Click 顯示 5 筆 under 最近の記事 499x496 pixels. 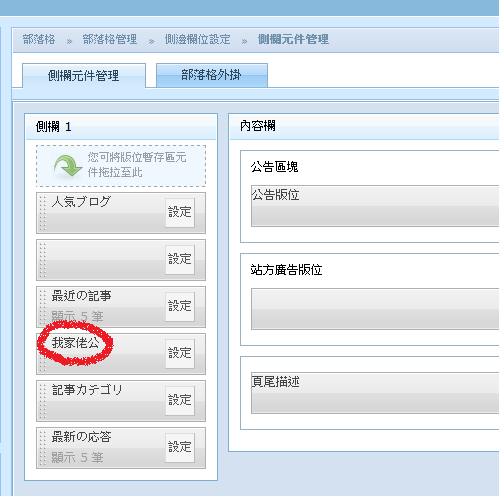point(77,316)
